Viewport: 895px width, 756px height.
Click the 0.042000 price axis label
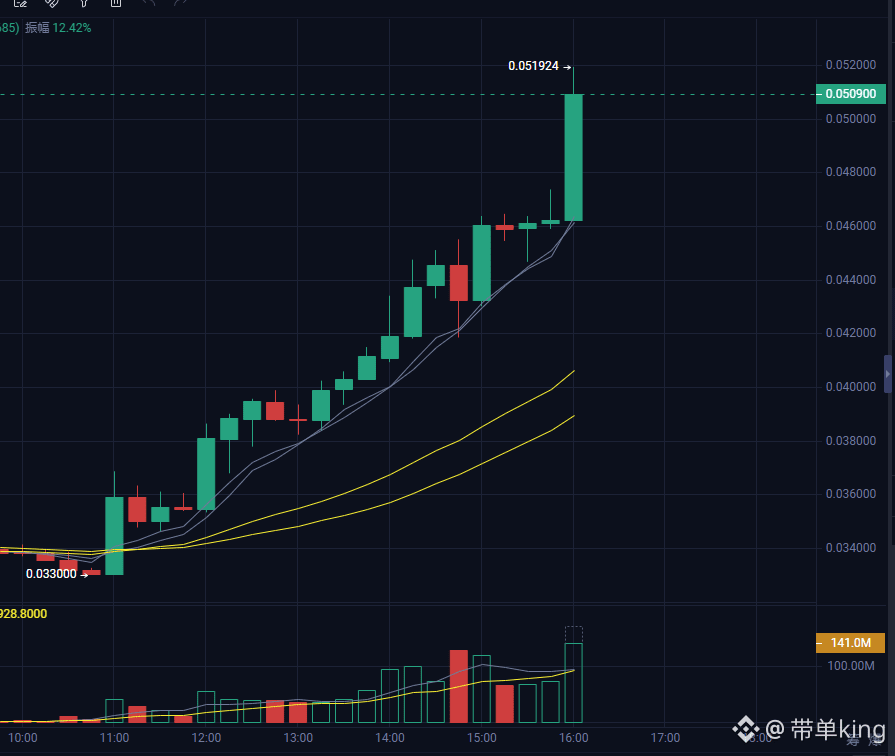(x=850, y=333)
